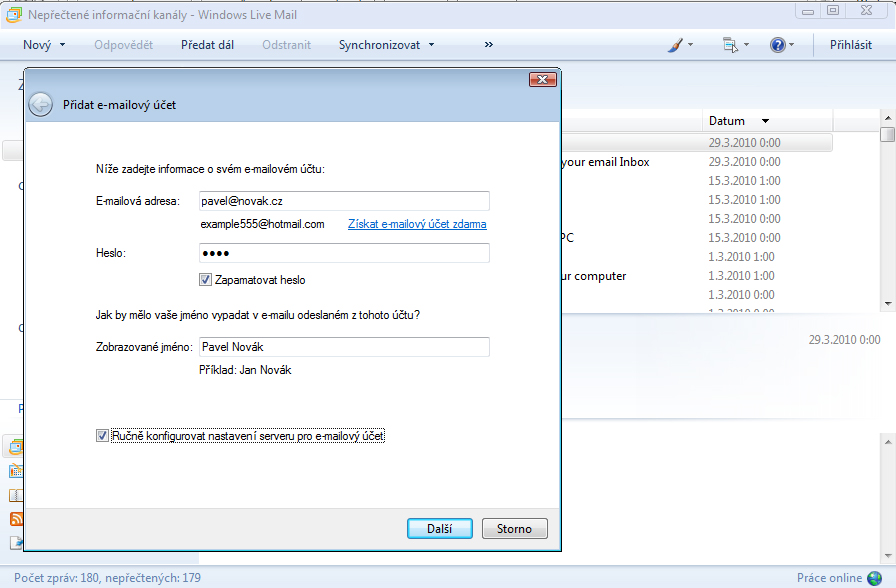Close the Windows Live Mail main window
This screenshot has width=896, height=588.
[867, 10]
